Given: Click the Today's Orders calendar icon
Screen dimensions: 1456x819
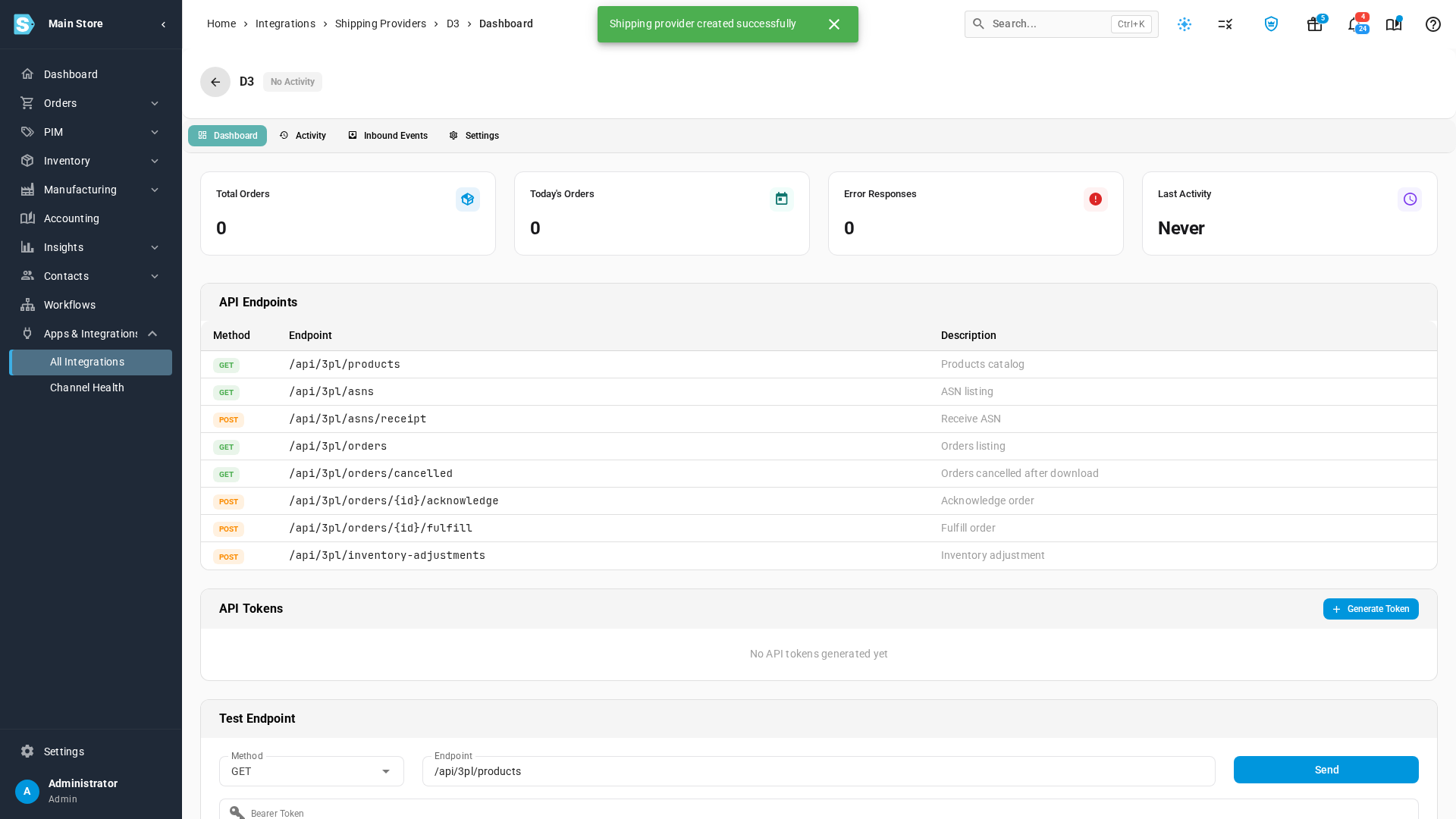Looking at the screenshot, I should point(782,199).
